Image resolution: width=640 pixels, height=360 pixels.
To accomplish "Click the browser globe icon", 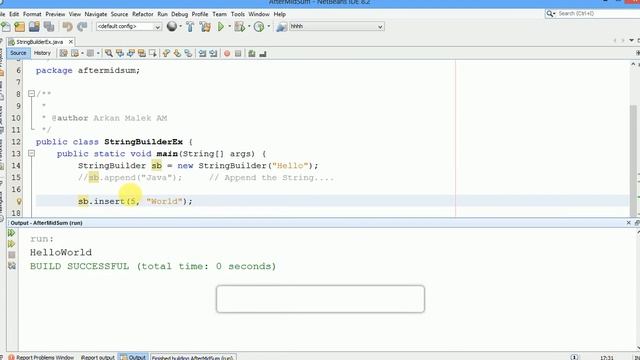I will (172, 27).
